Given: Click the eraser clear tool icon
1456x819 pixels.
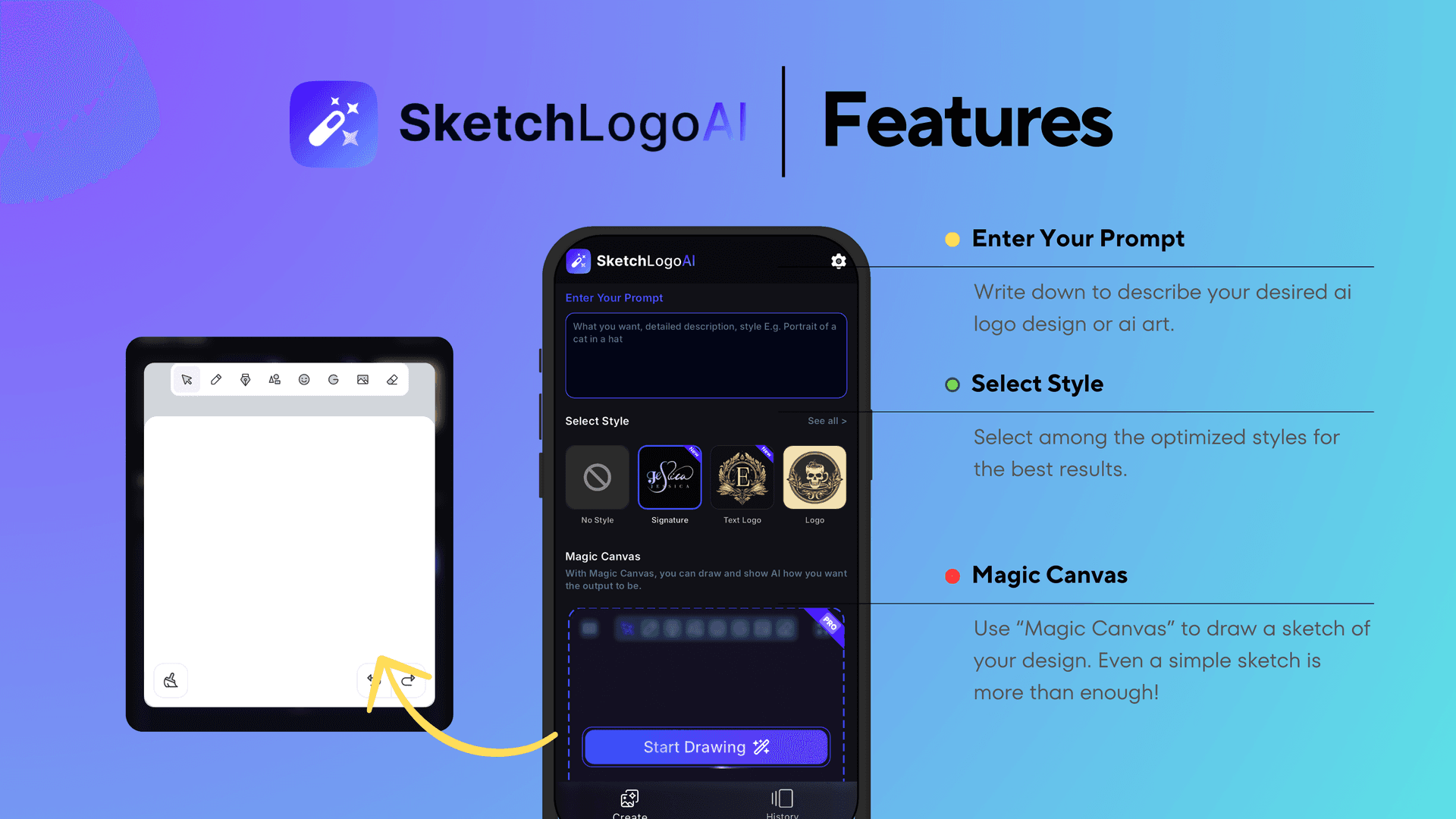Looking at the screenshot, I should [x=392, y=379].
